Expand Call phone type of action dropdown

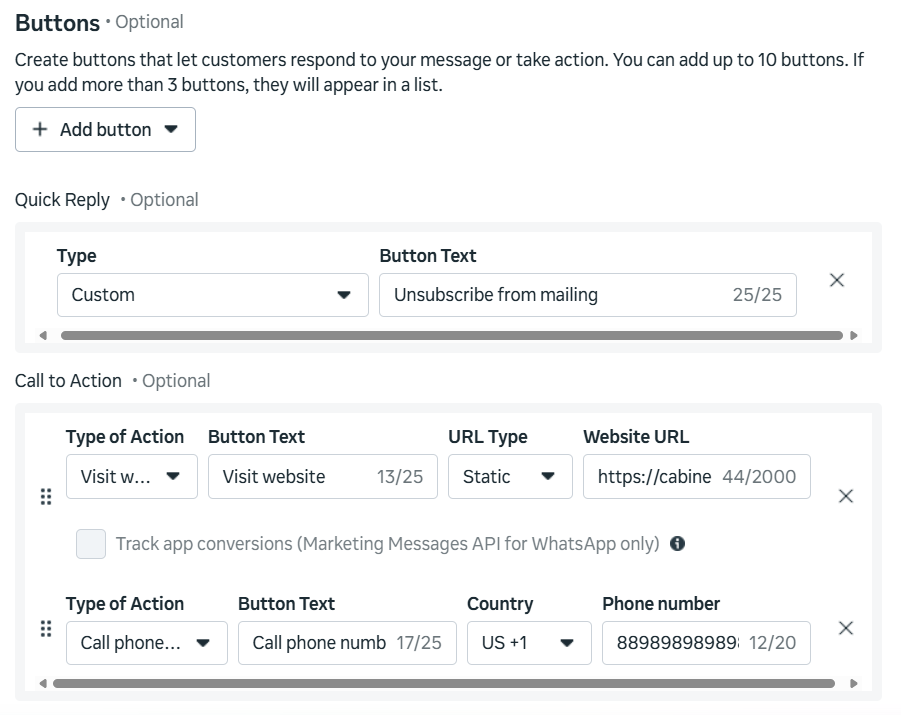point(146,643)
